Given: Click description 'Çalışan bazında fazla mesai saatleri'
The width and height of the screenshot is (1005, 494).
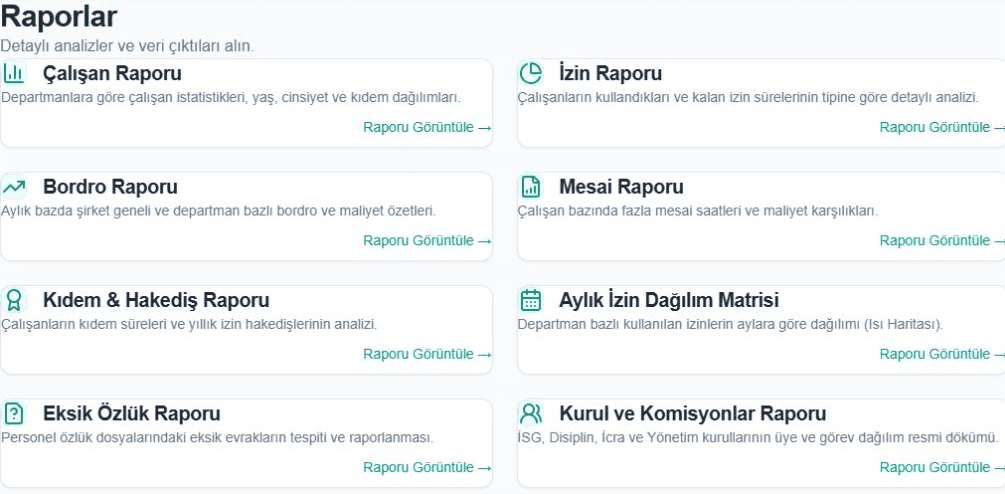Looking at the screenshot, I should pyautogui.click(x=698, y=211).
